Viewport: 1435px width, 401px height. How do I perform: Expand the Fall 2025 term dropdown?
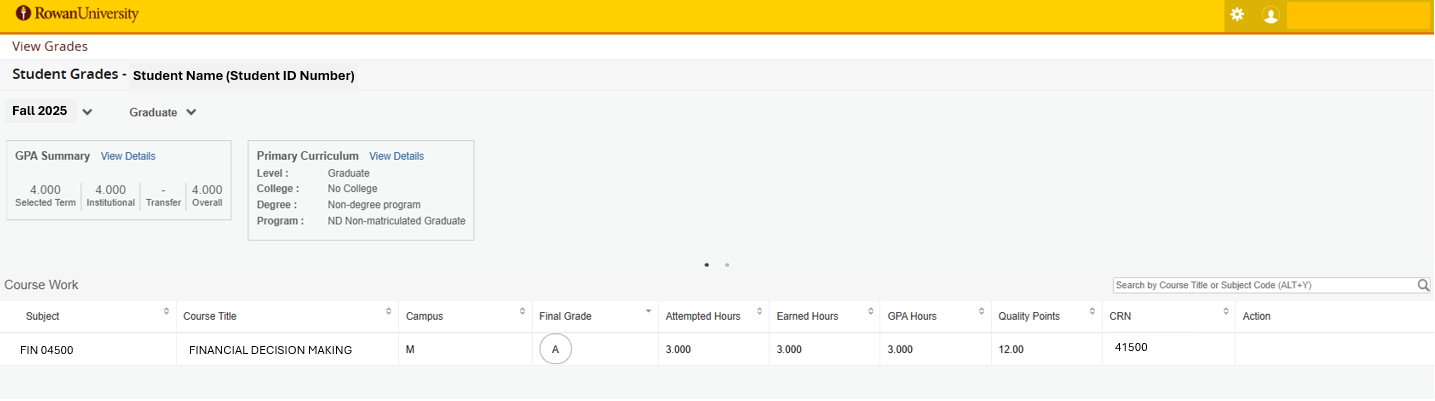pos(87,112)
